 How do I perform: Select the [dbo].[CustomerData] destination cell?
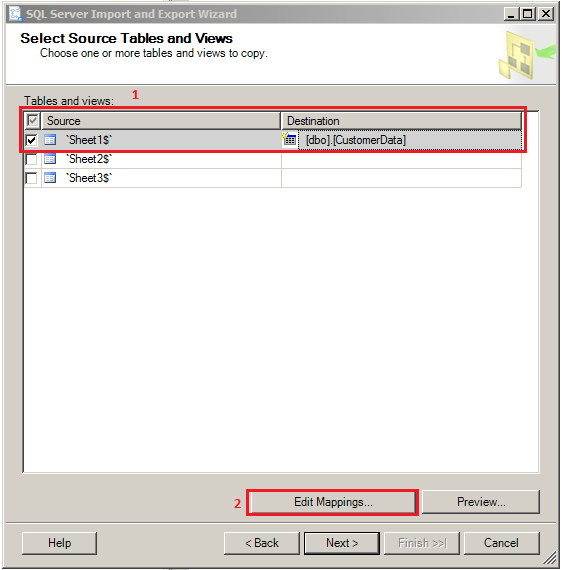coord(410,140)
